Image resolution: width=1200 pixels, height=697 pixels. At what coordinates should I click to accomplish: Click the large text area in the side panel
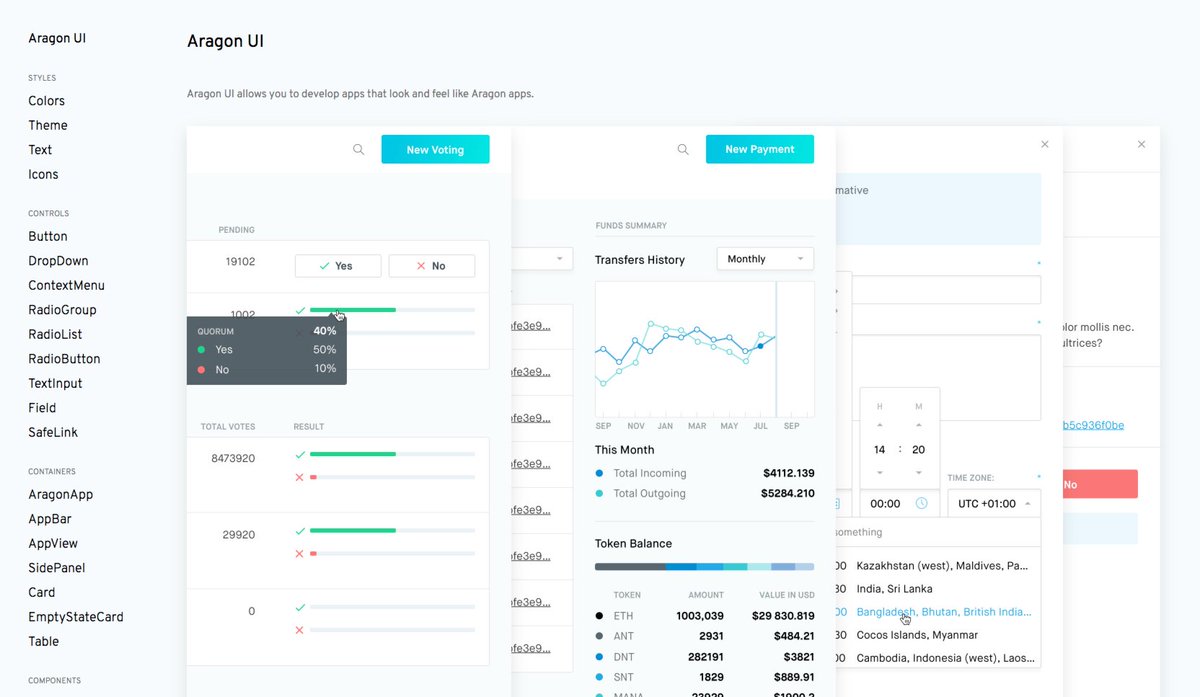click(x=945, y=378)
